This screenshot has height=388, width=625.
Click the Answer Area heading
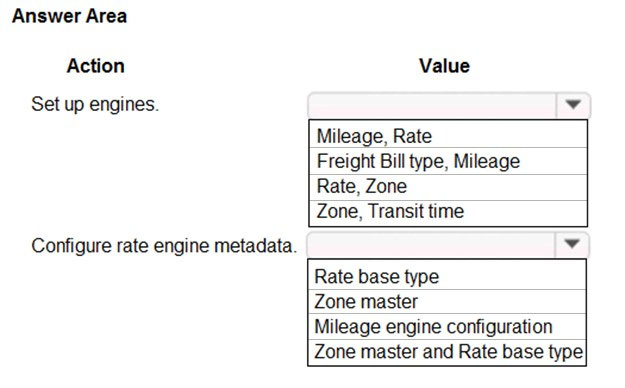pos(69,16)
